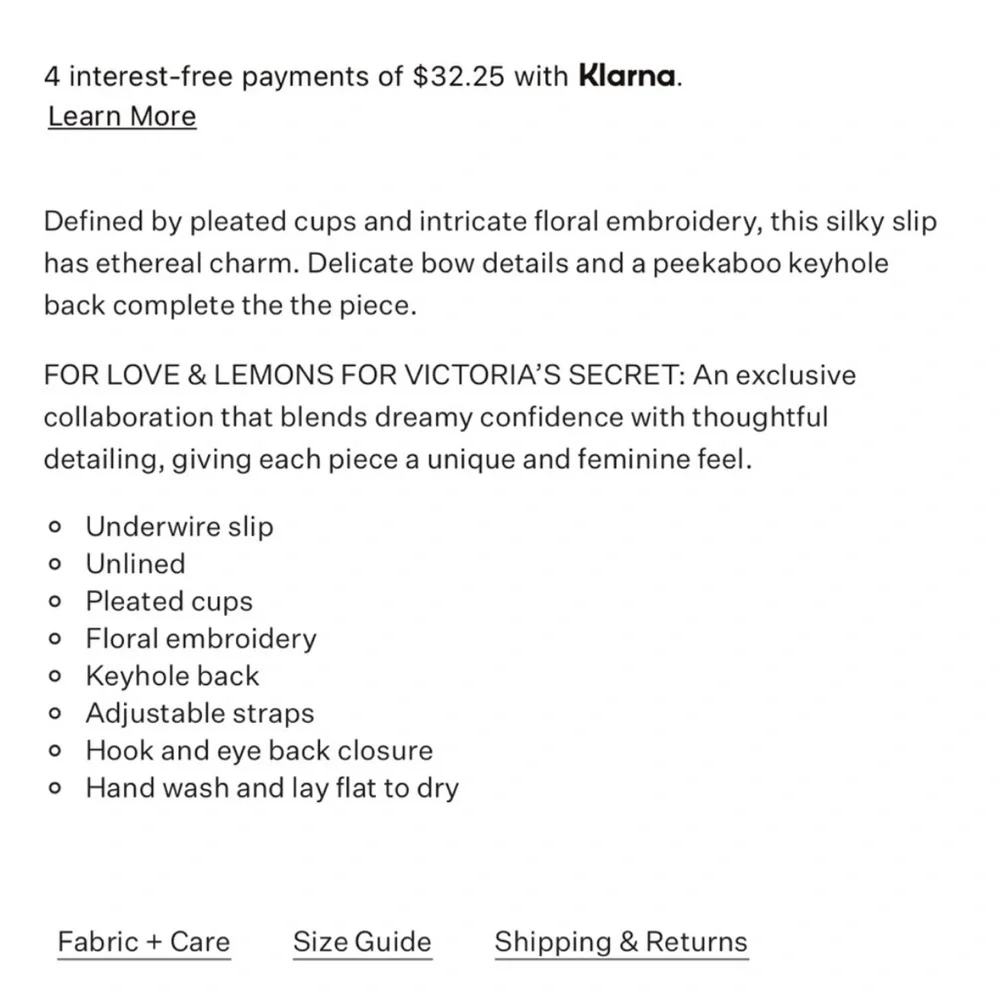Viewport: 1000px width, 1000px height.
Task: Click the Adjustable straps list item
Action: pyautogui.click(x=200, y=714)
